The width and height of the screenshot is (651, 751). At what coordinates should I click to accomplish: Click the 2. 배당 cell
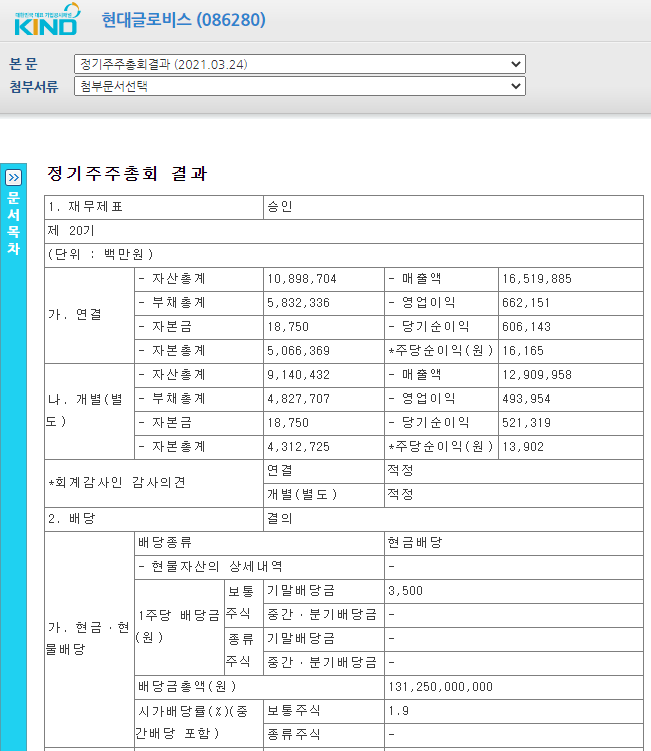(x=154, y=519)
